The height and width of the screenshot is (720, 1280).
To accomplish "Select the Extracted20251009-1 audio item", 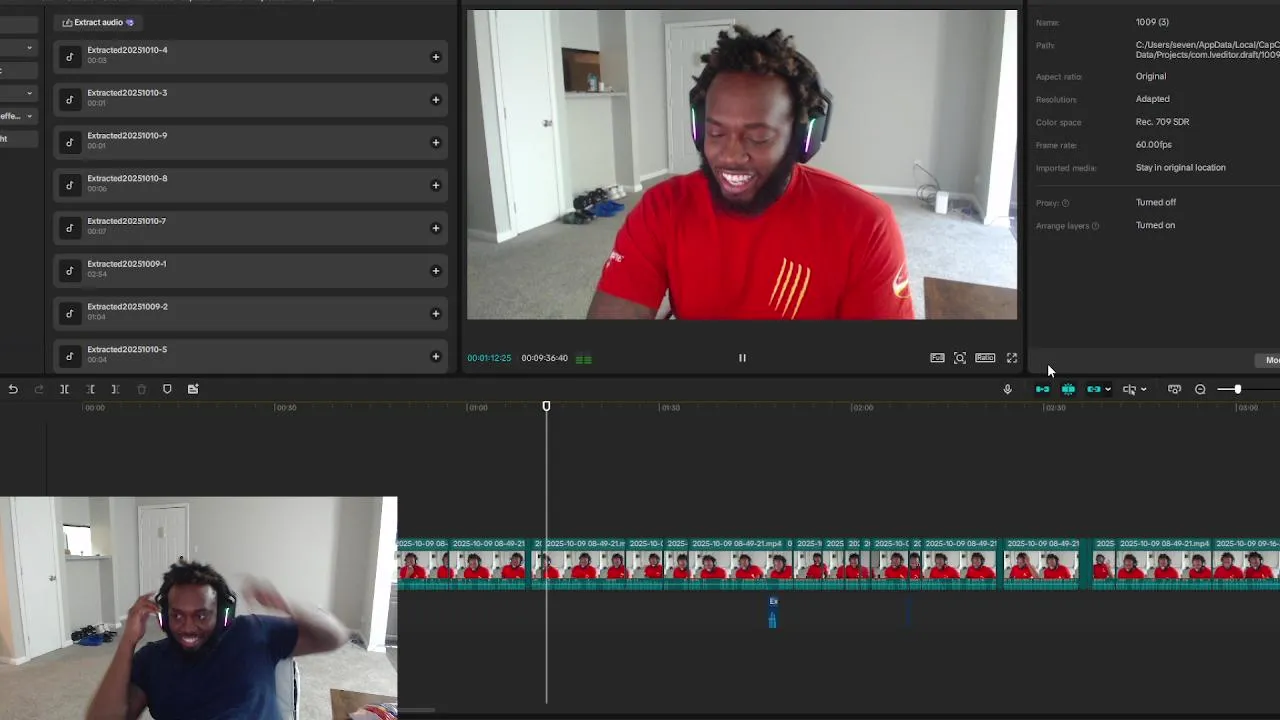I will click(x=250, y=270).
